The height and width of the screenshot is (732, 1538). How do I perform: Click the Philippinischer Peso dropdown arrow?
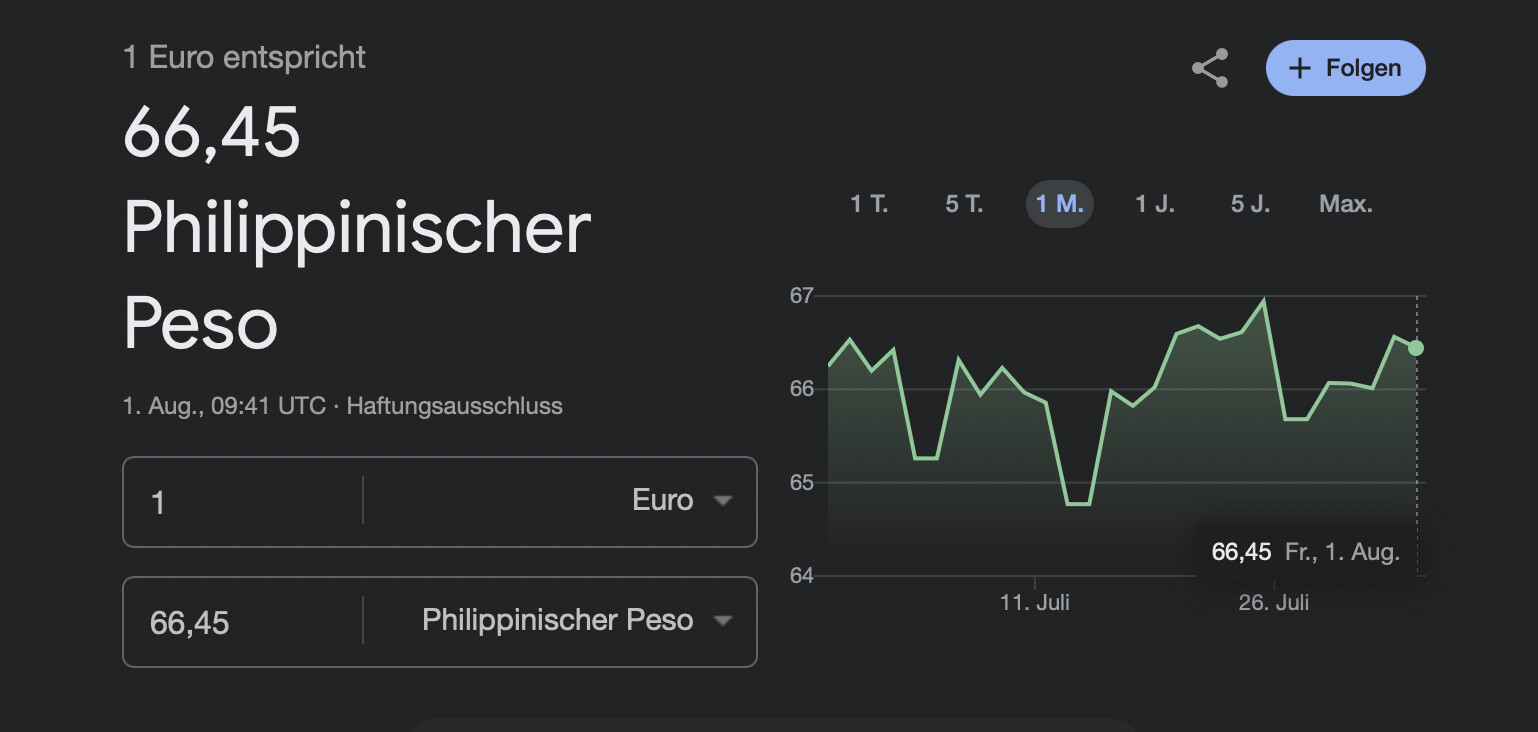[x=723, y=621]
